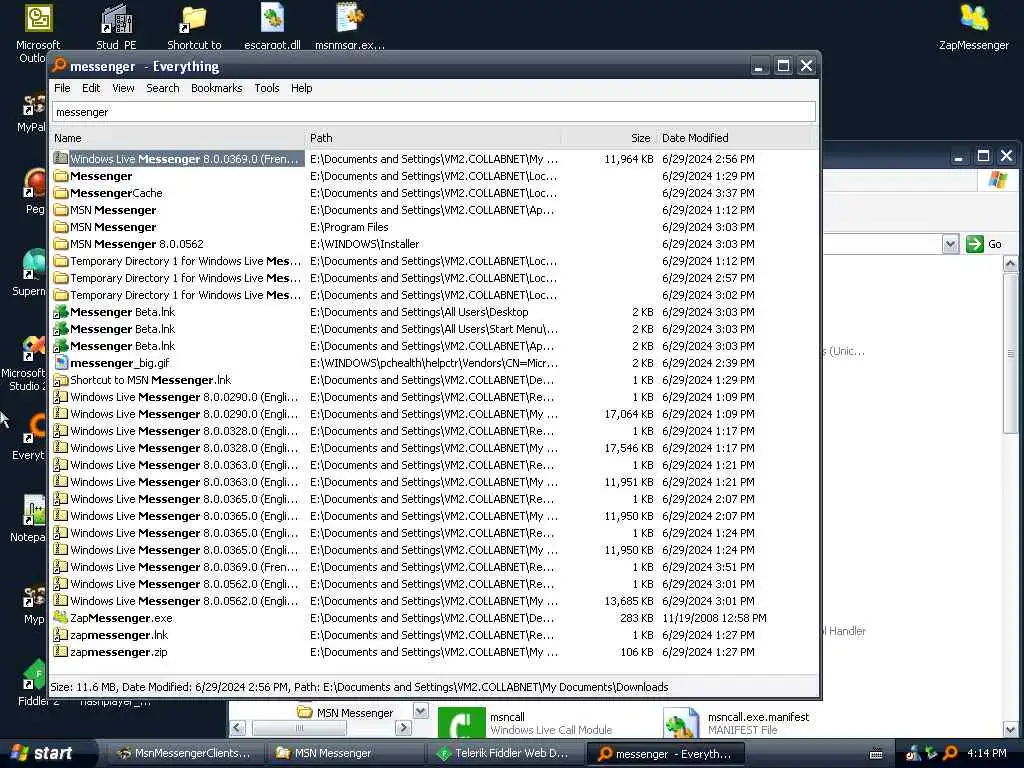Select the MSN Messenger 8.0.0562 folder icon
The image size is (1024, 768).
61,244
